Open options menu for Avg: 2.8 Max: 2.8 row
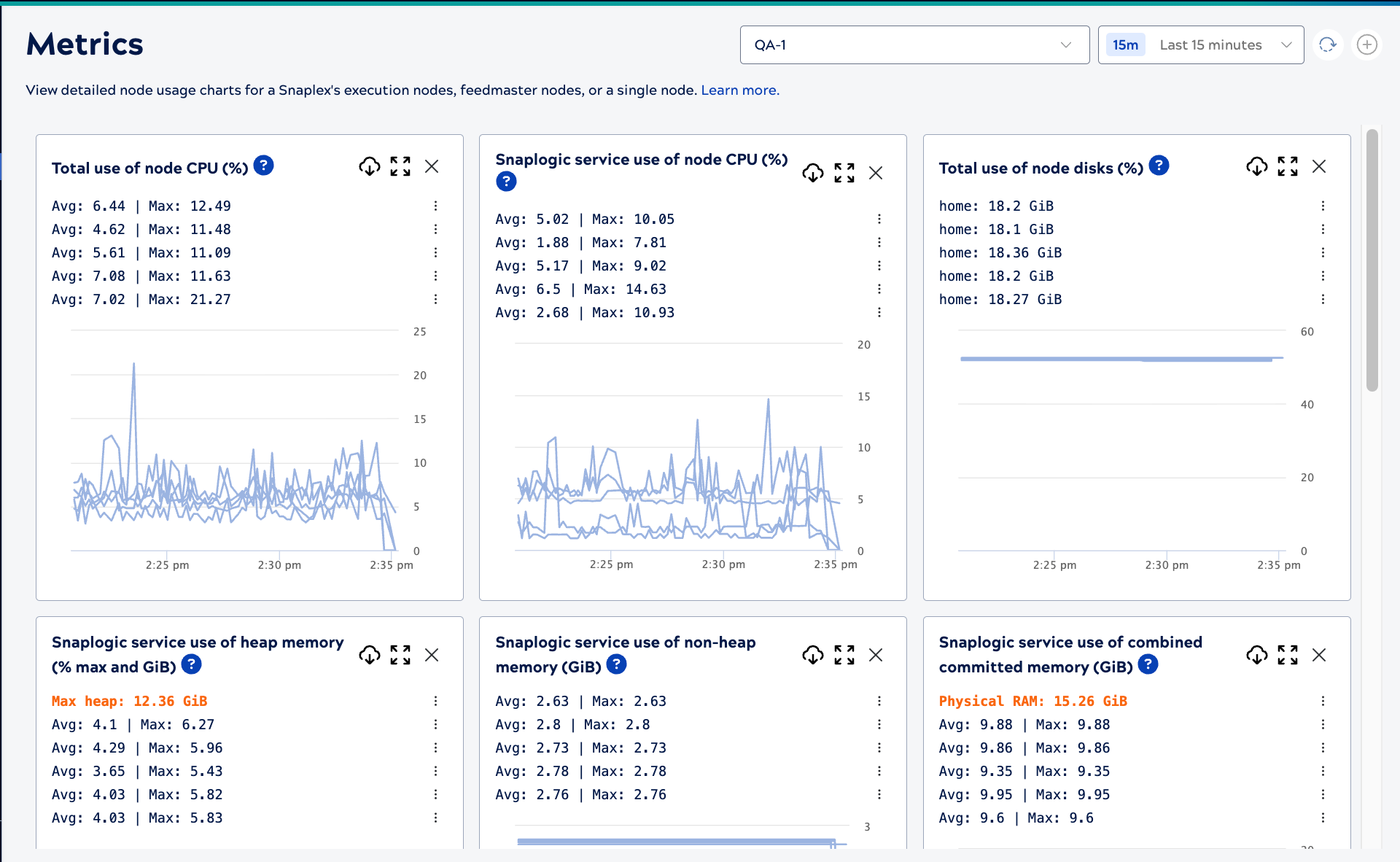1400x862 pixels. pos(879,724)
